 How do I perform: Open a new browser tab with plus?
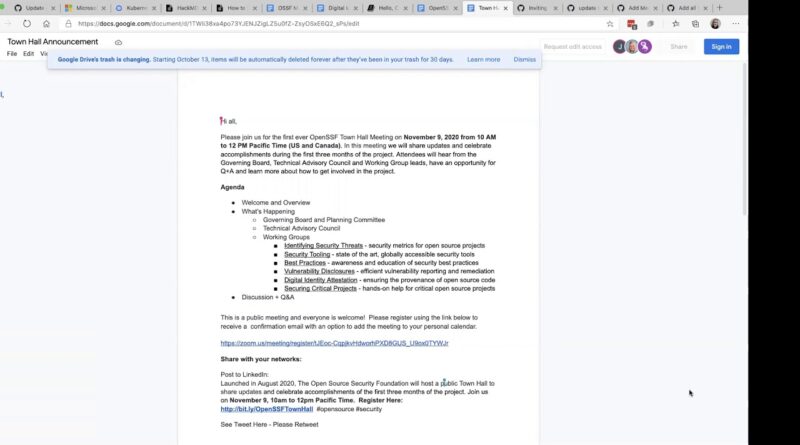pos(720,8)
